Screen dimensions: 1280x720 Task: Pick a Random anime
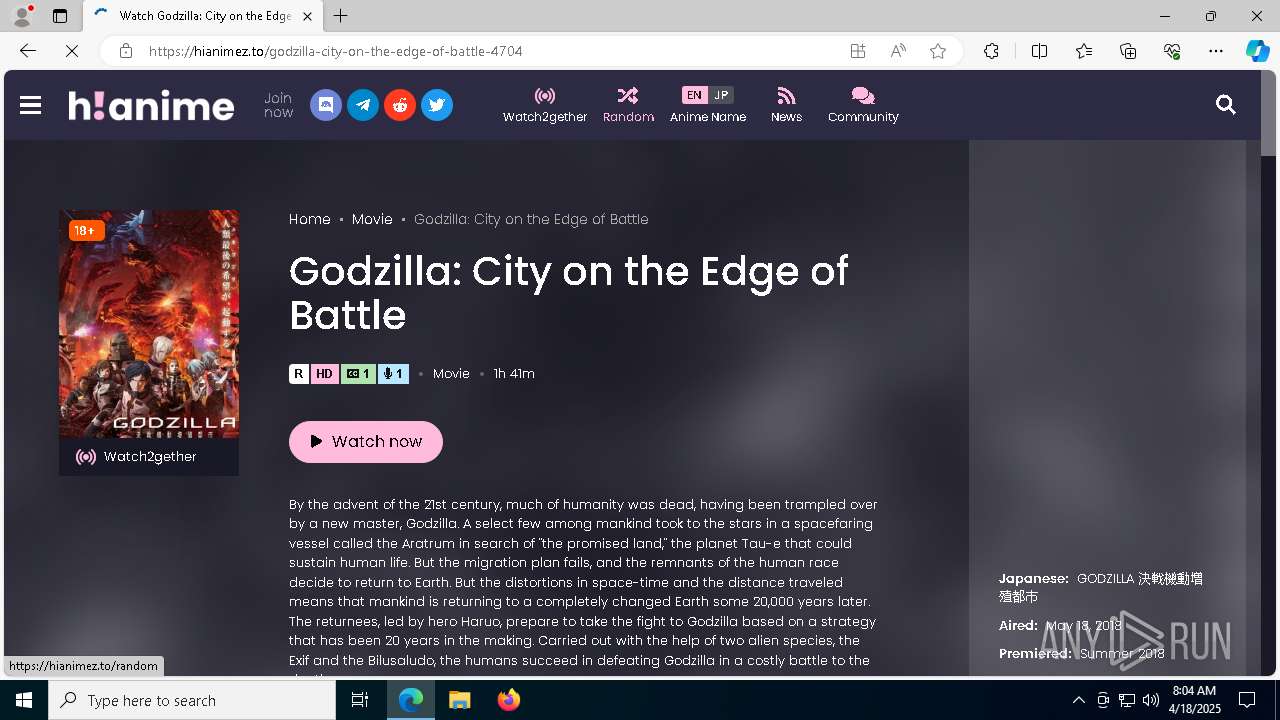628,105
